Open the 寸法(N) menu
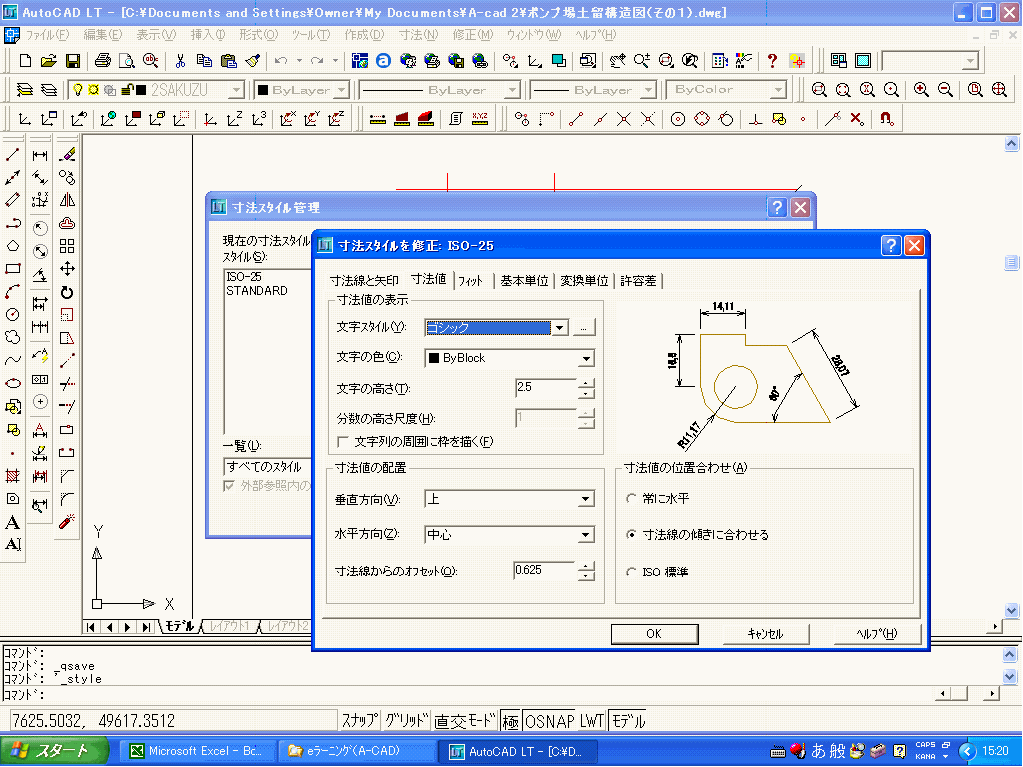The height and width of the screenshot is (767, 1023). [418, 35]
